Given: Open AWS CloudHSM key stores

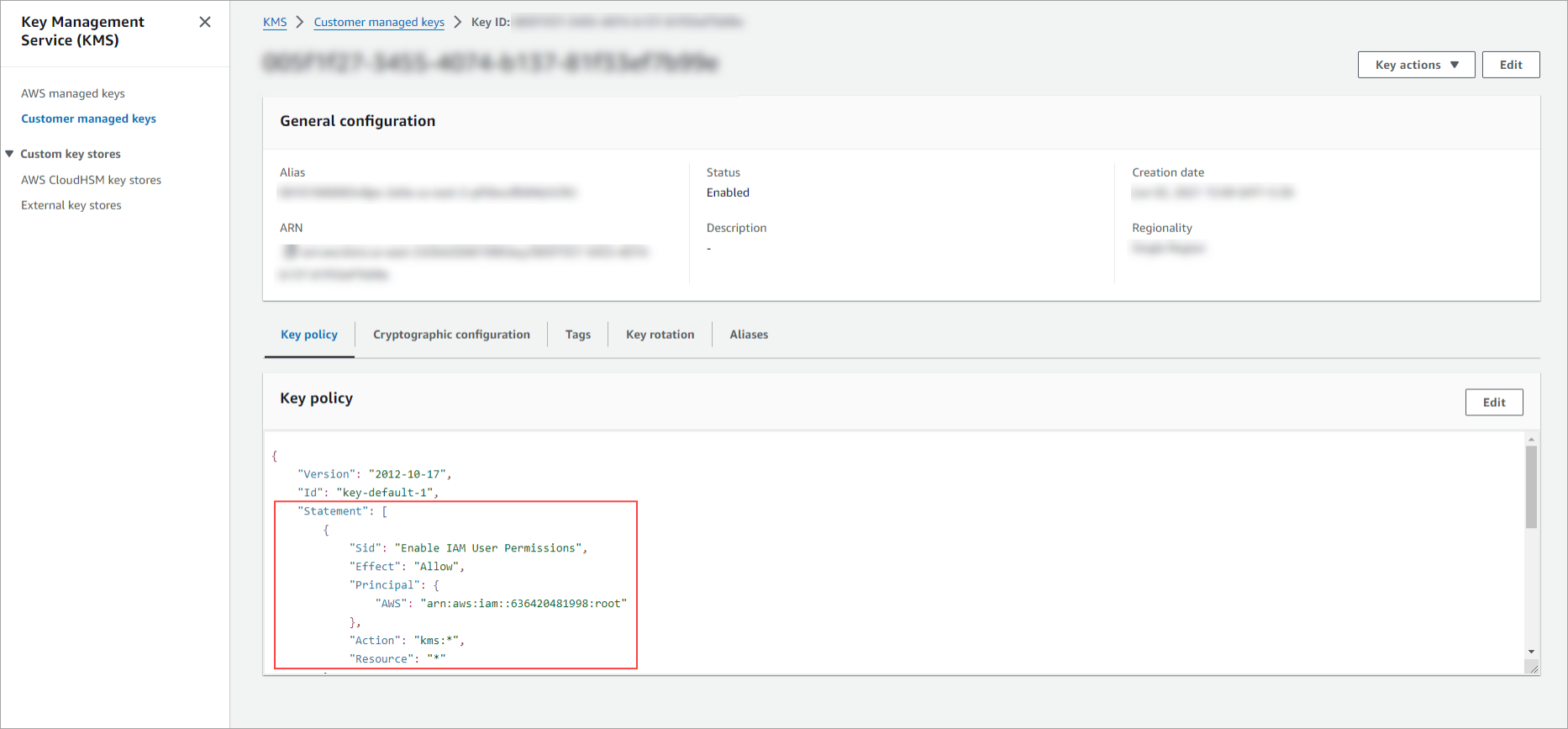Looking at the screenshot, I should [91, 180].
